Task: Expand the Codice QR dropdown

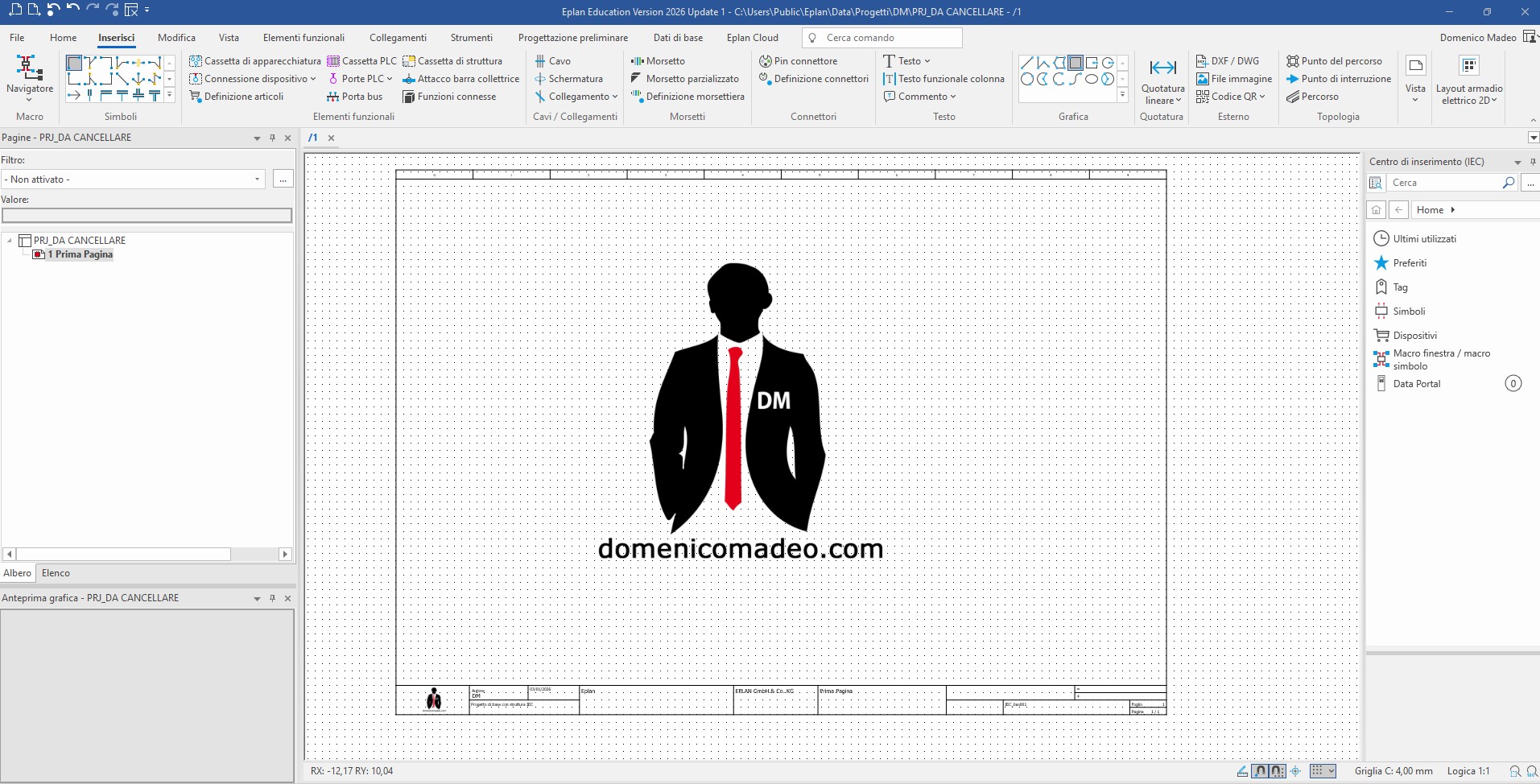Action: (1262, 97)
